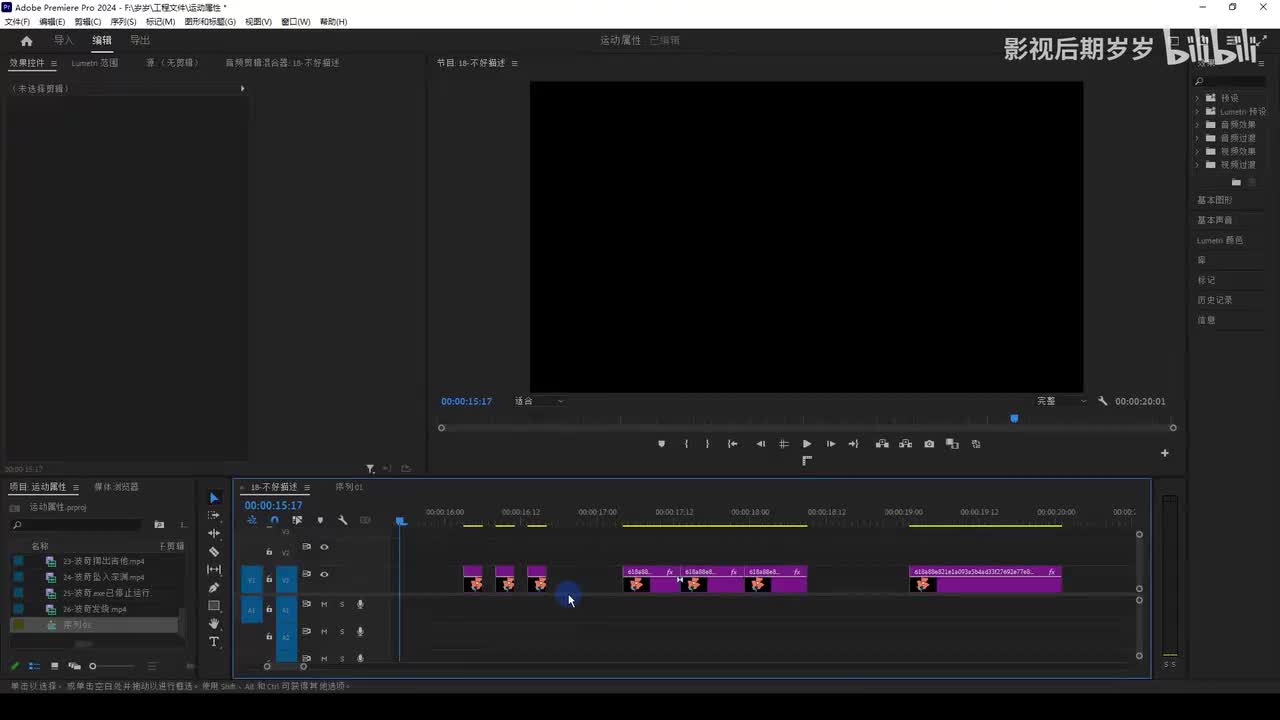This screenshot has width=1280, height=720.
Task: Switch Project panel to icon view
Action: tap(54, 666)
